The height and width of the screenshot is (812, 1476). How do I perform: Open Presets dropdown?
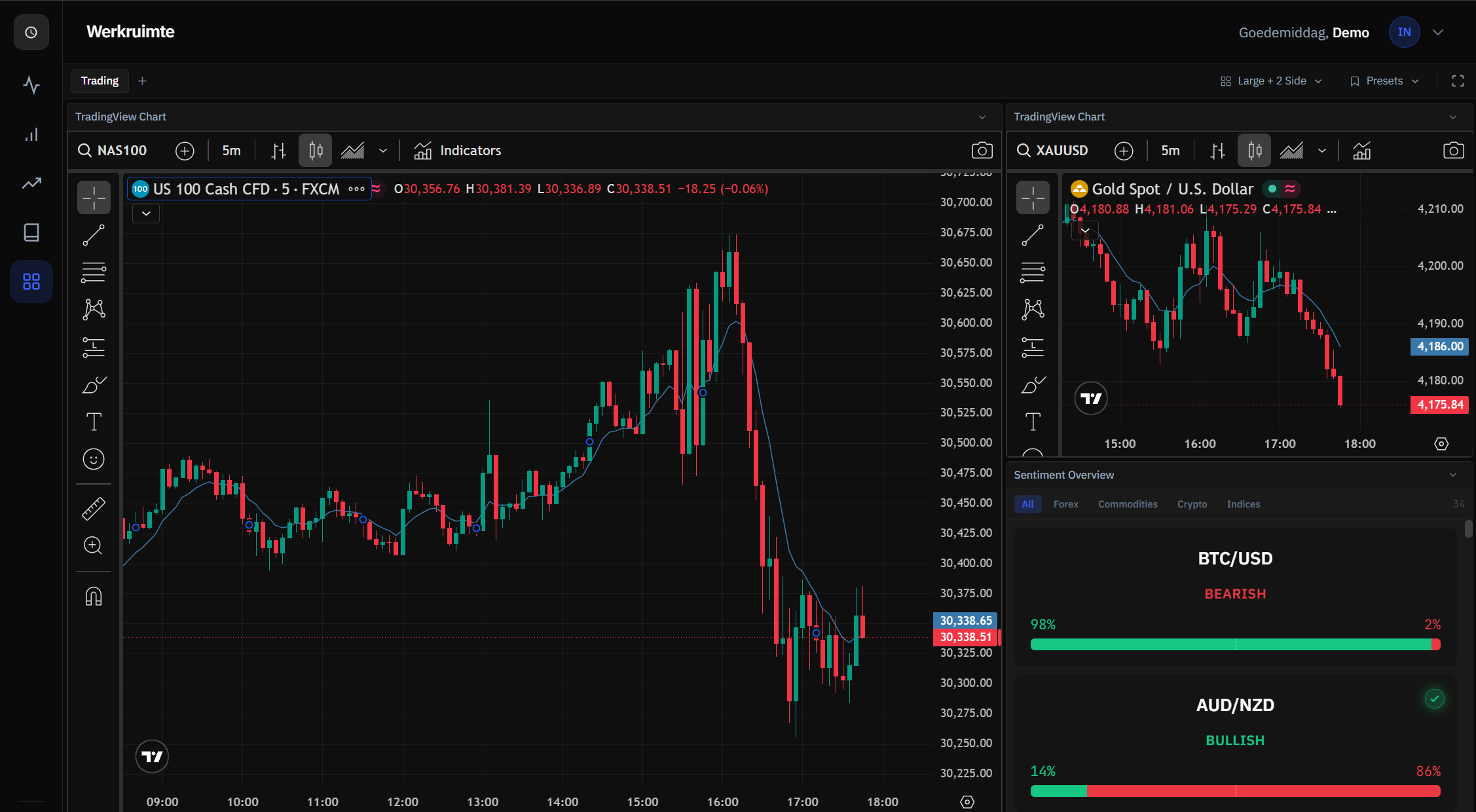pos(1384,81)
